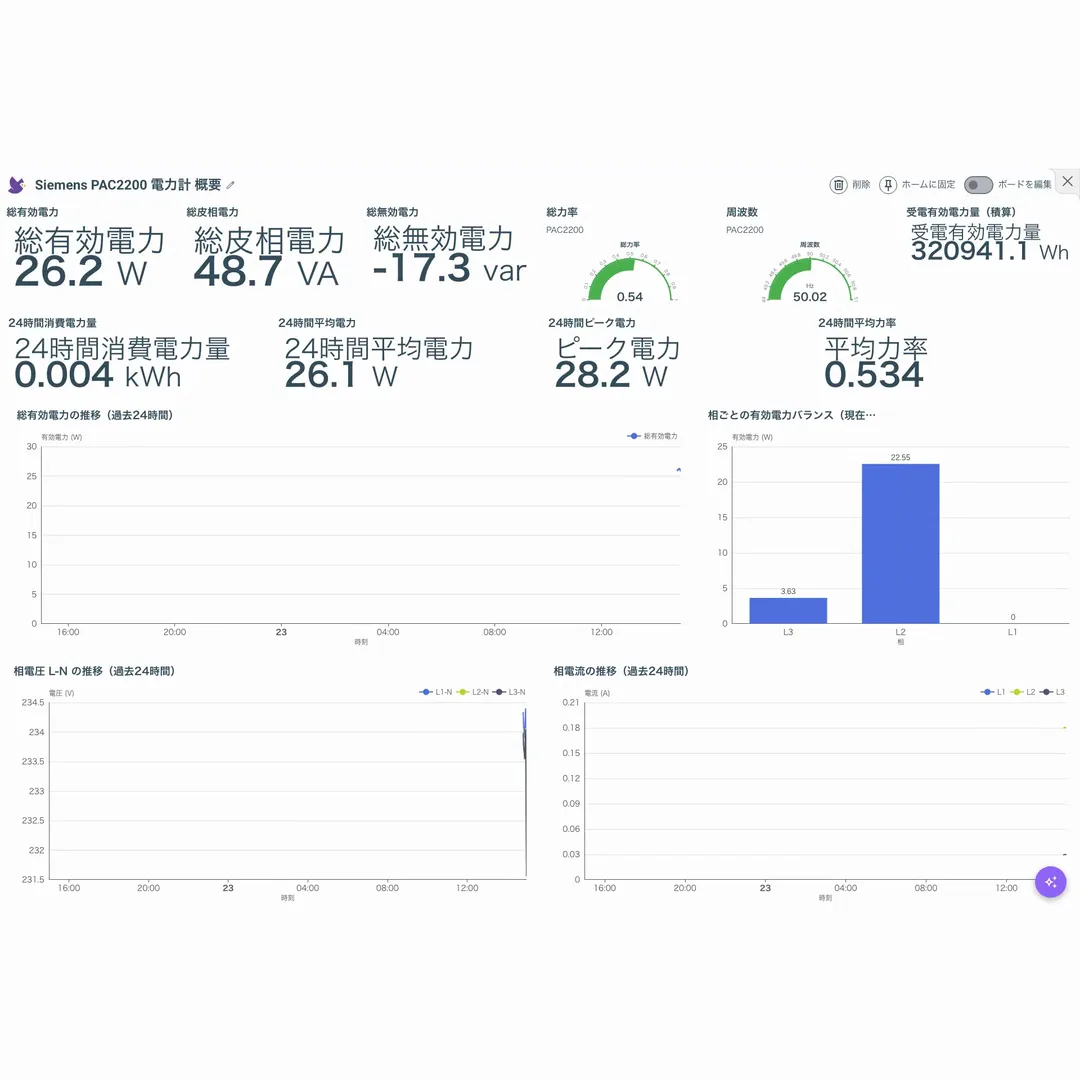
Task: Click the "28.2 W" peak power value
Action: point(611,375)
